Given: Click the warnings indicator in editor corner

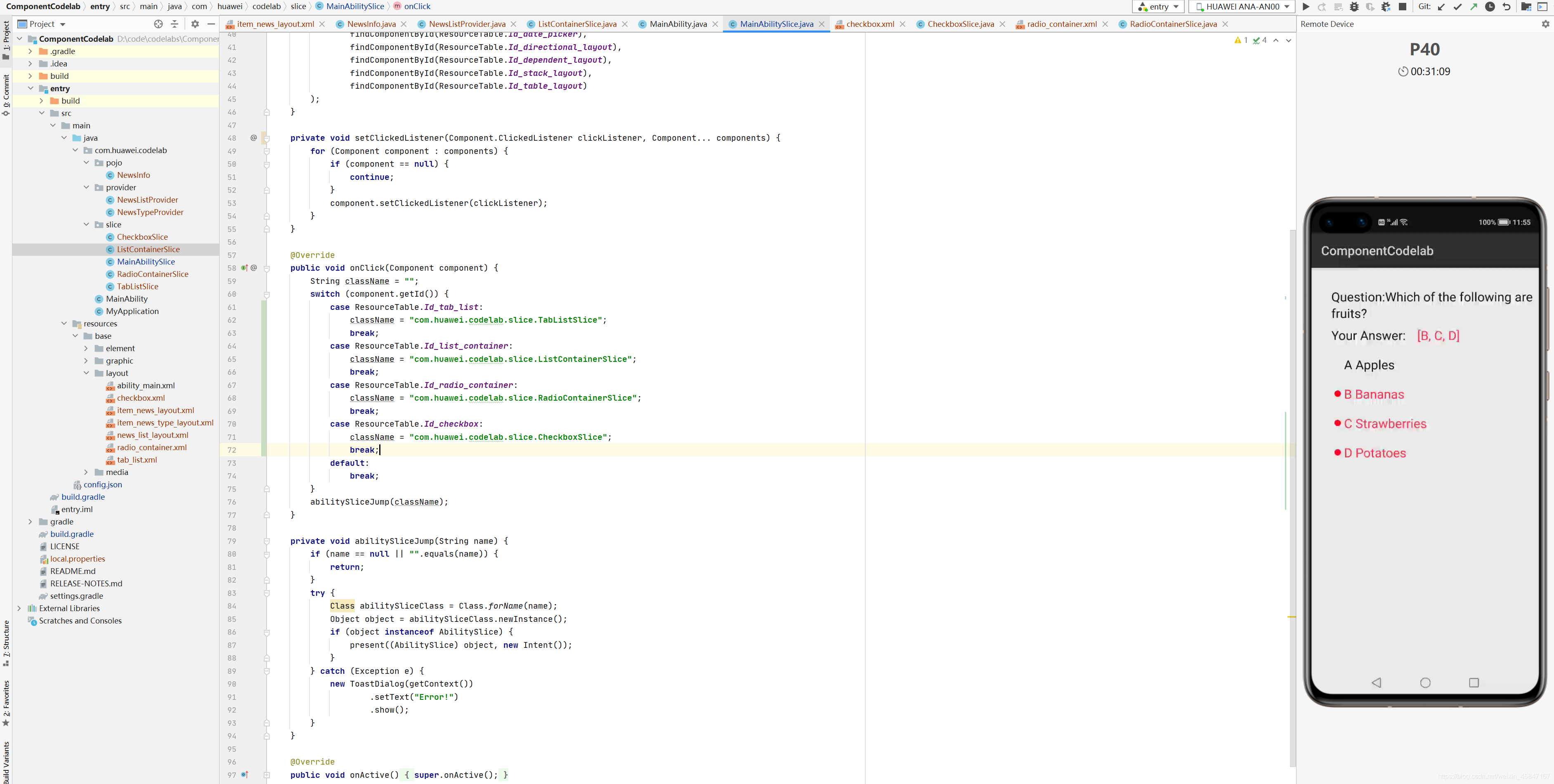Looking at the screenshot, I should [x=1241, y=40].
